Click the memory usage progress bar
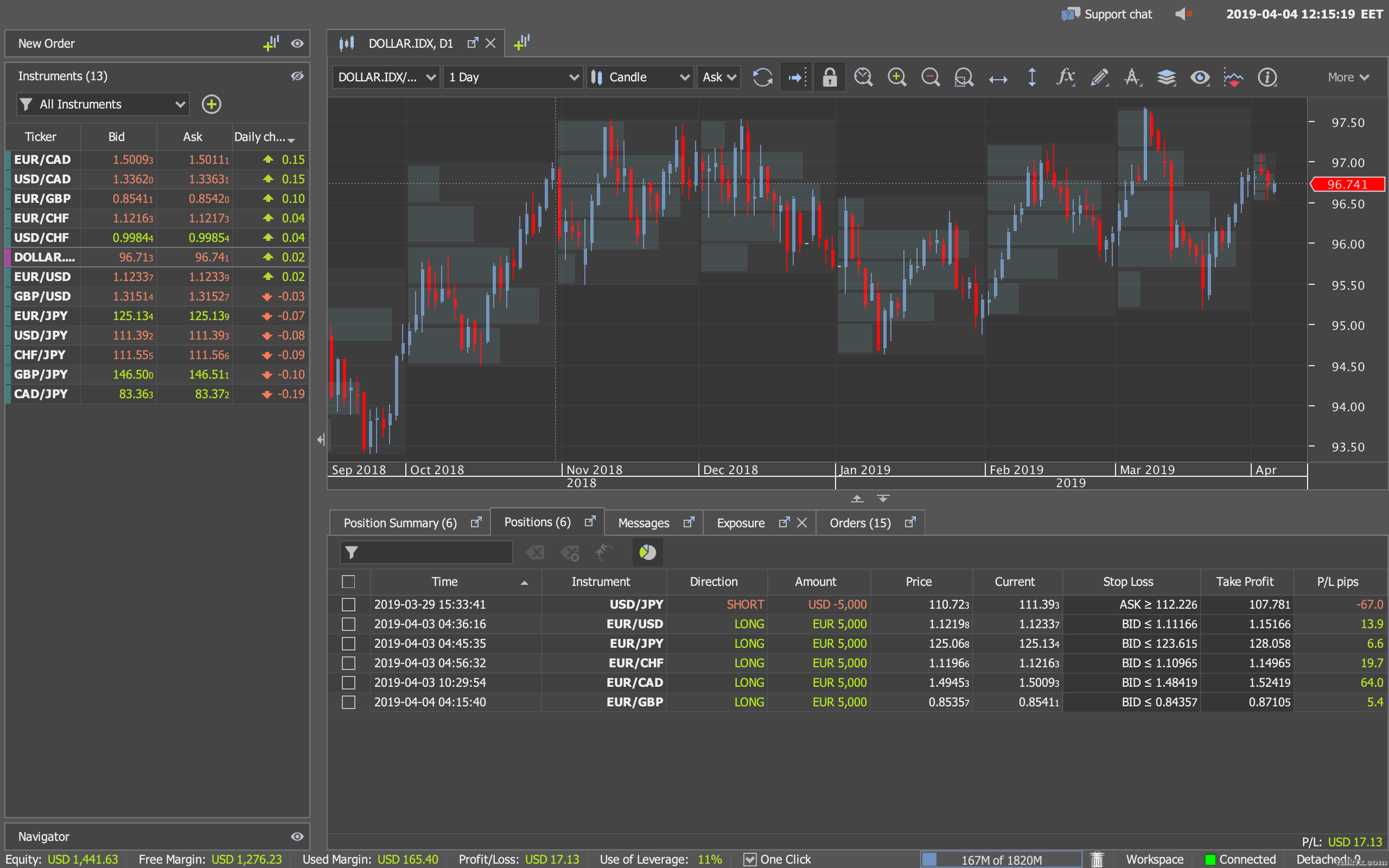This screenshot has height=868, width=1389. pos(1001,859)
